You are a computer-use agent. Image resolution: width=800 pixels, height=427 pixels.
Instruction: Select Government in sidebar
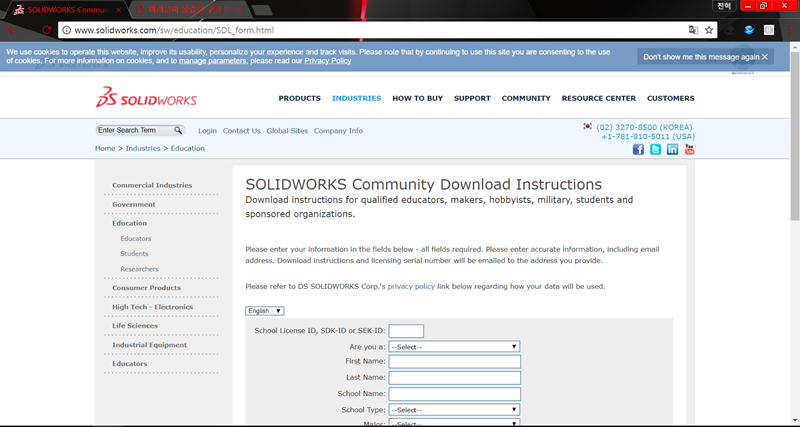(x=134, y=205)
